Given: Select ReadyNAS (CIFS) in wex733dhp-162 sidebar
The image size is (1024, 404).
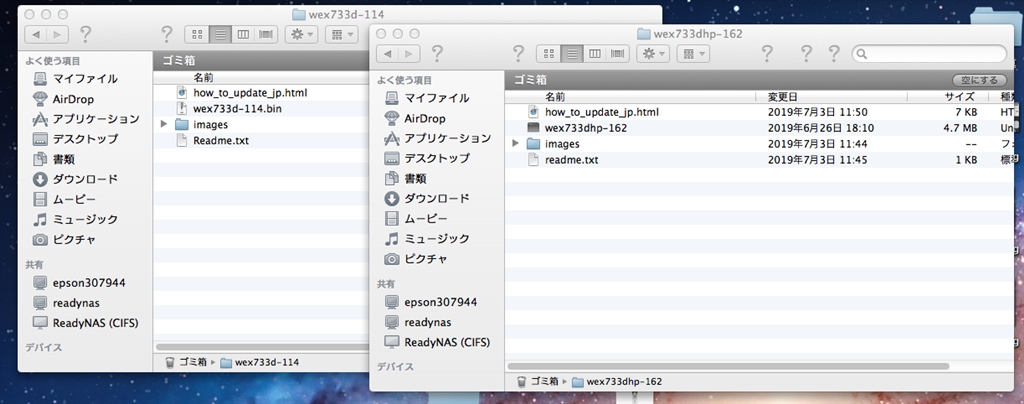Looking at the screenshot, I should [x=437, y=342].
